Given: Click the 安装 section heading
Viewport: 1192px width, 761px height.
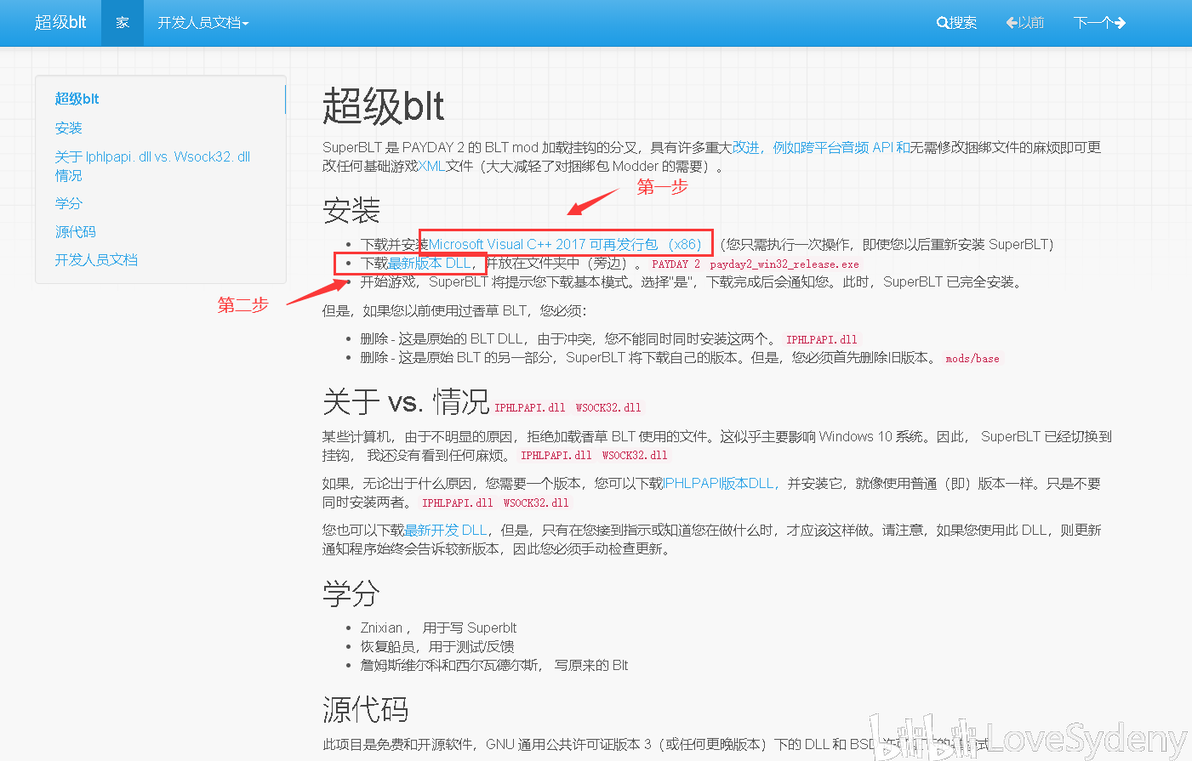Looking at the screenshot, I should (351, 210).
